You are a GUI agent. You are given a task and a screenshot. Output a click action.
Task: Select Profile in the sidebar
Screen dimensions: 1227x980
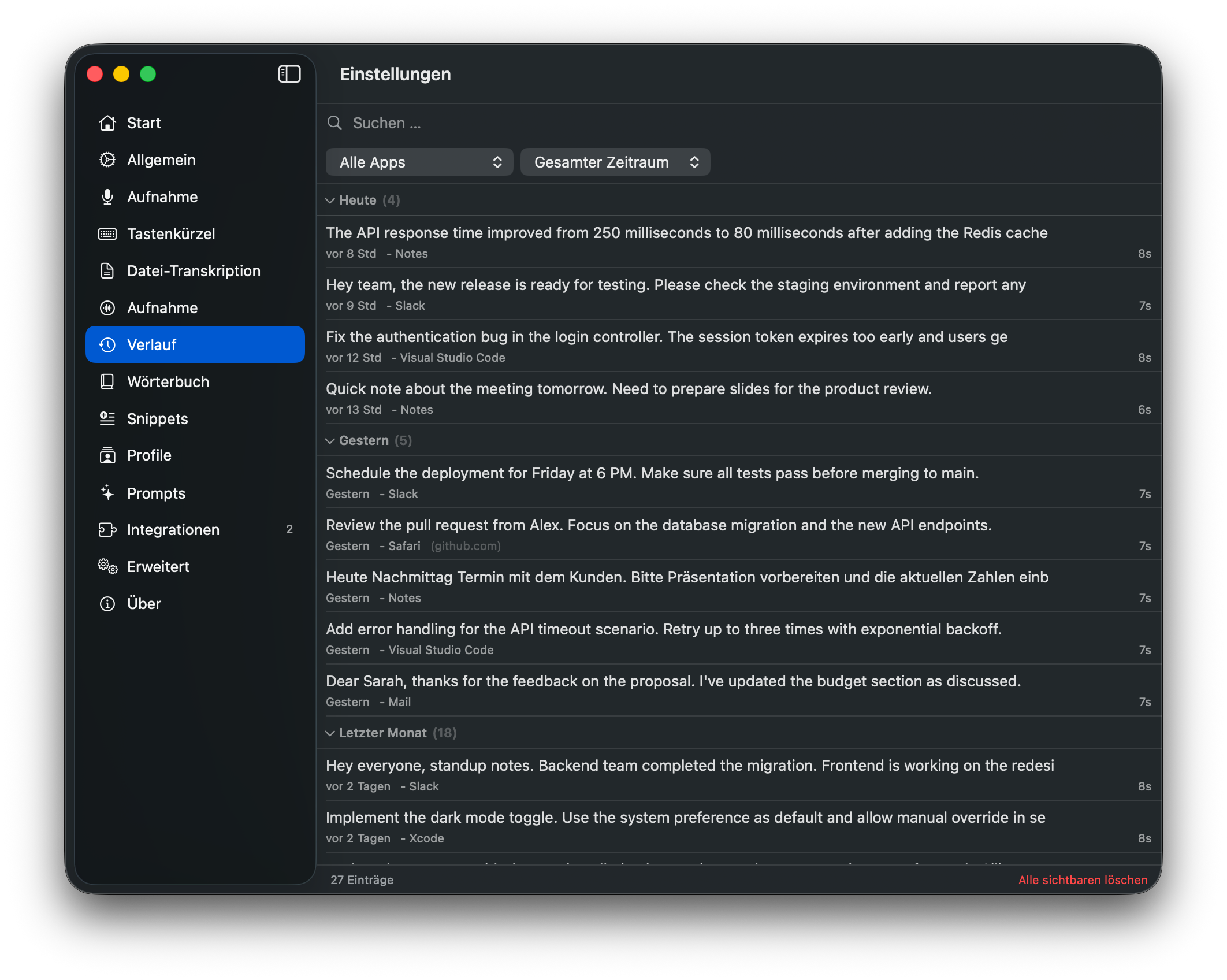tap(149, 455)
